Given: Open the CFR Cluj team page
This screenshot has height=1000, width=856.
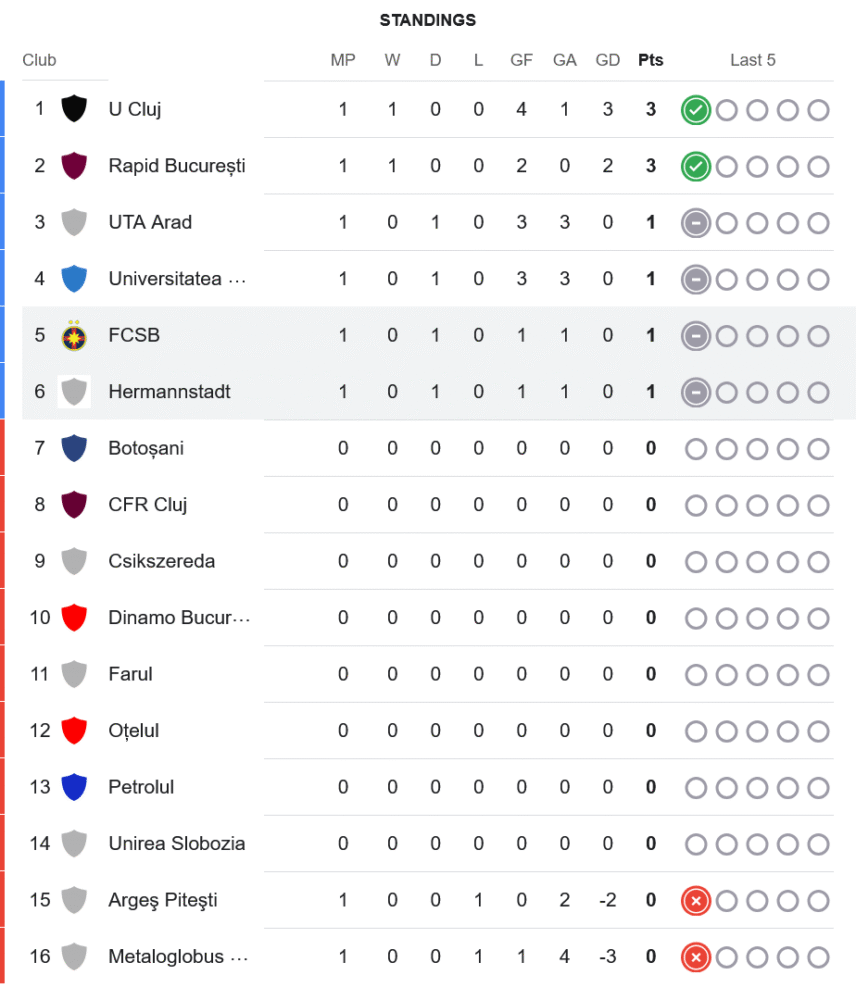Looking at the screenshot, I should click(x=148, y=505).
